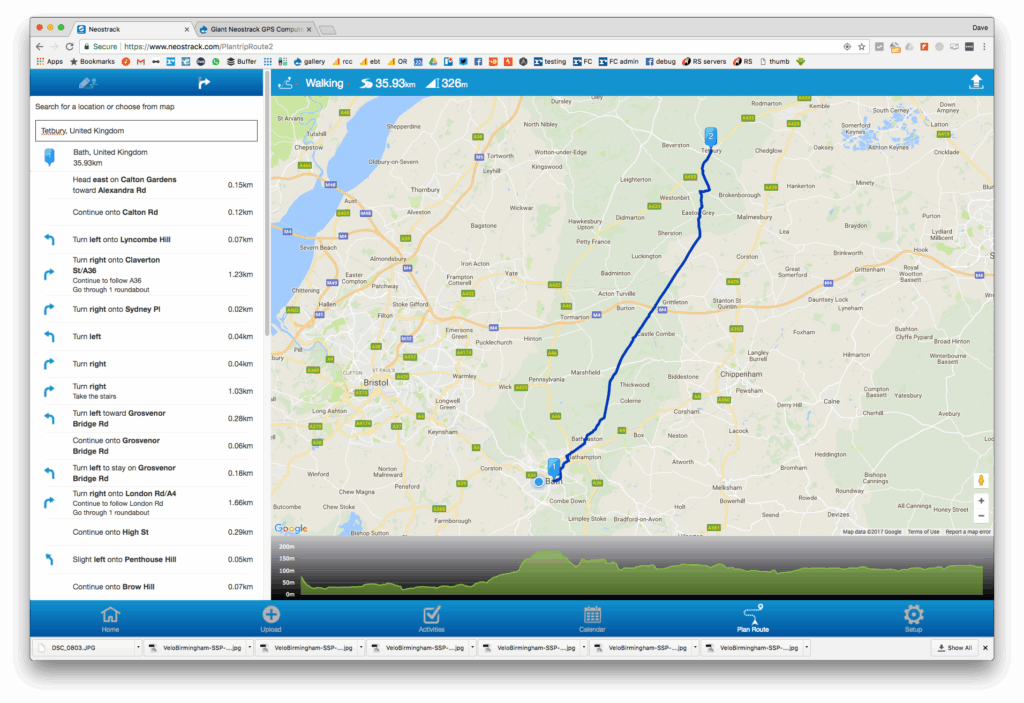1024x703 pixels.
Task: Select Turn left toward Grosvenor Bridge Rd
Action: point(146,418)
